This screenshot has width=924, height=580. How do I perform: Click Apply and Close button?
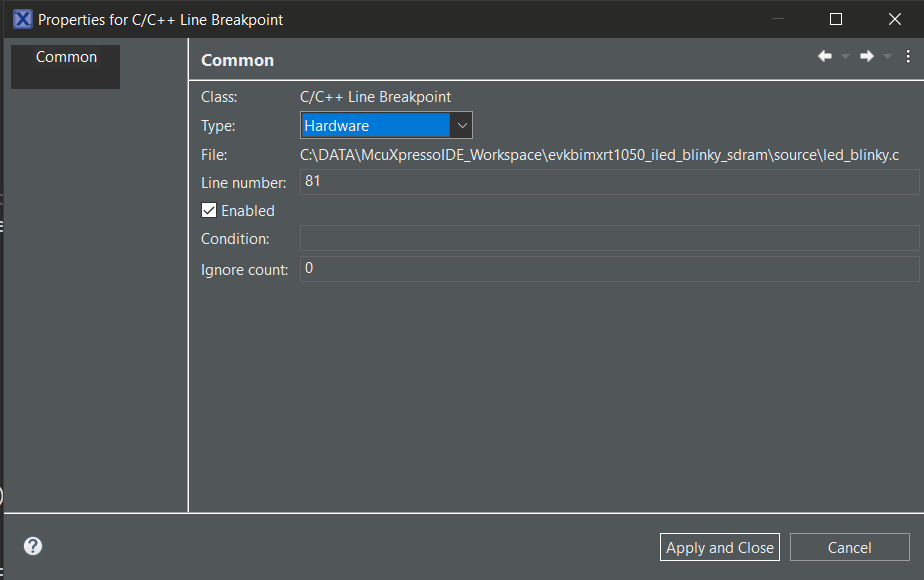click(x=720, y=547)
